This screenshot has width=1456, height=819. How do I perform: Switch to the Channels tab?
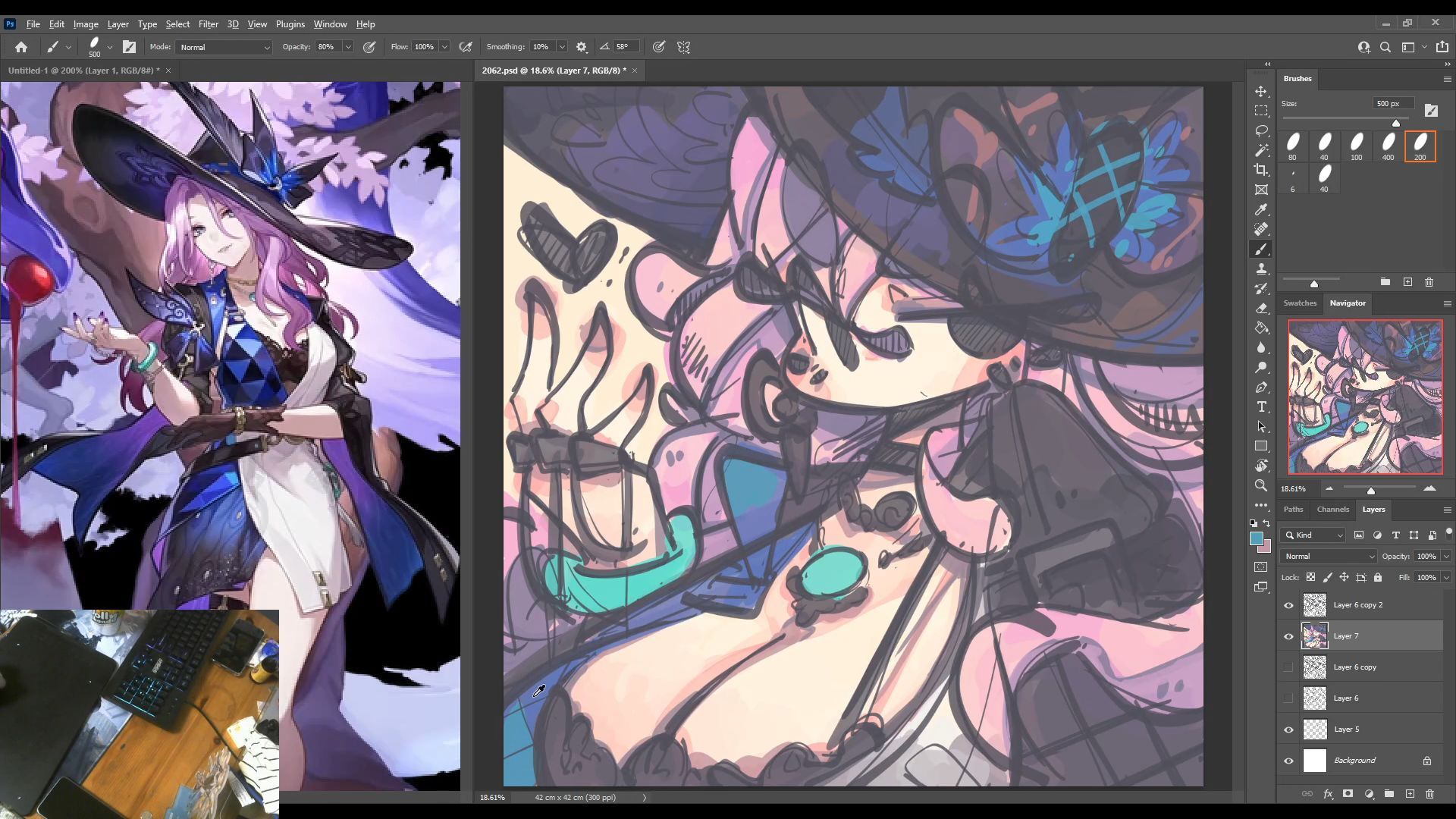[x=1332, y=510]
